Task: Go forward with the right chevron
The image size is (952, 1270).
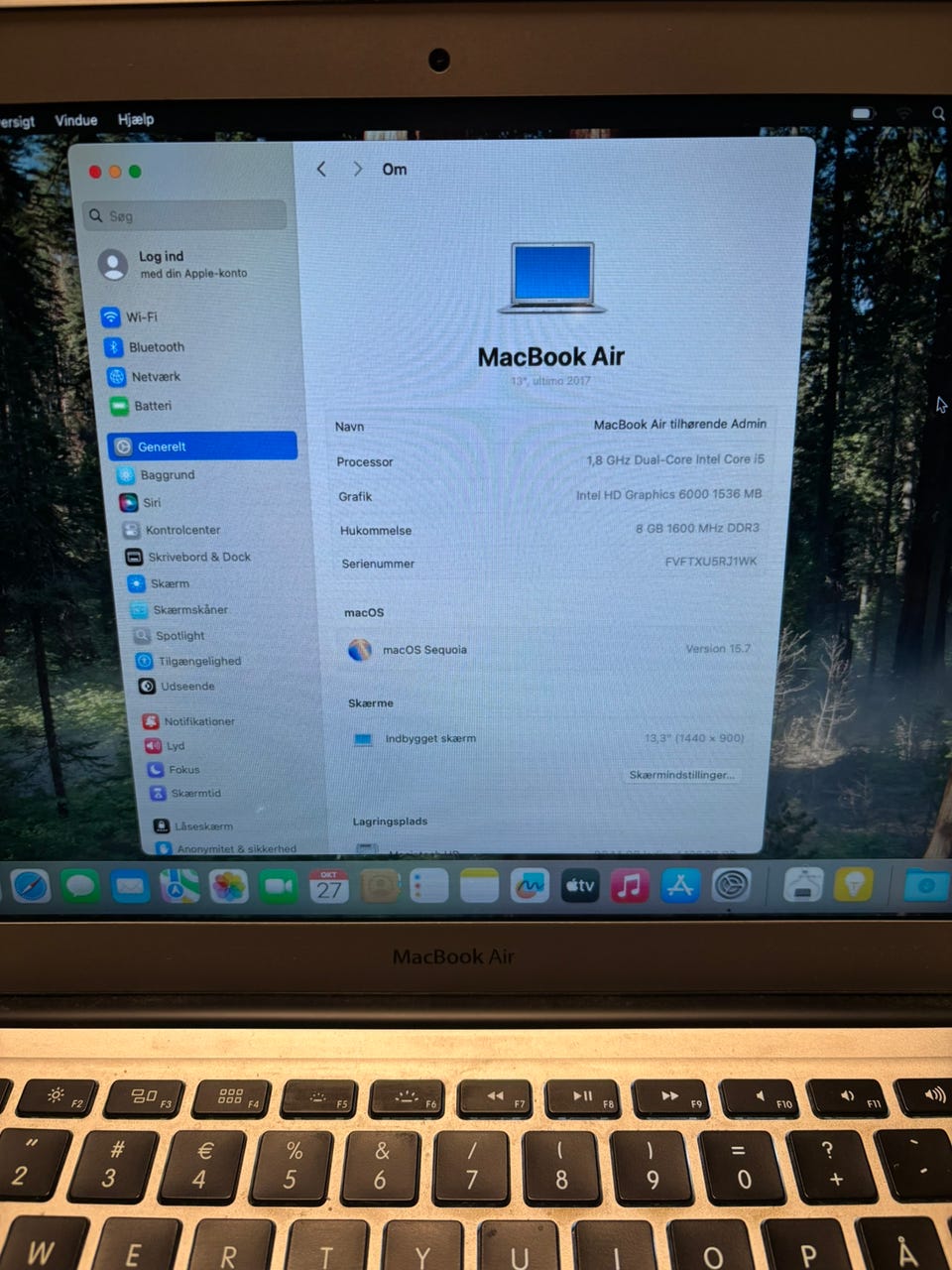Action: pyautogui.click(x=357, y=169)
